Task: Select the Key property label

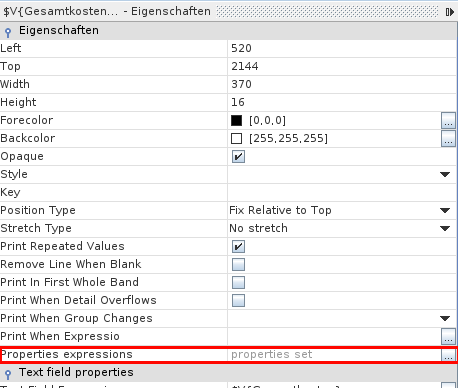Action: 10,192
